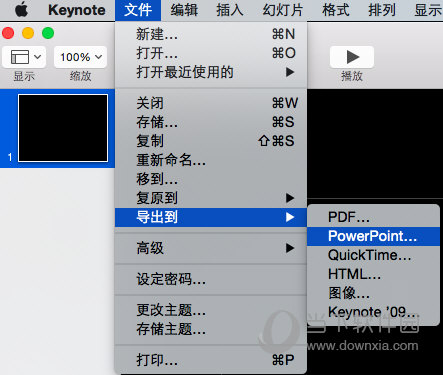Open the 显示 menu in menu bar
This screenshot has height=375, width=443.
point(428,10)
